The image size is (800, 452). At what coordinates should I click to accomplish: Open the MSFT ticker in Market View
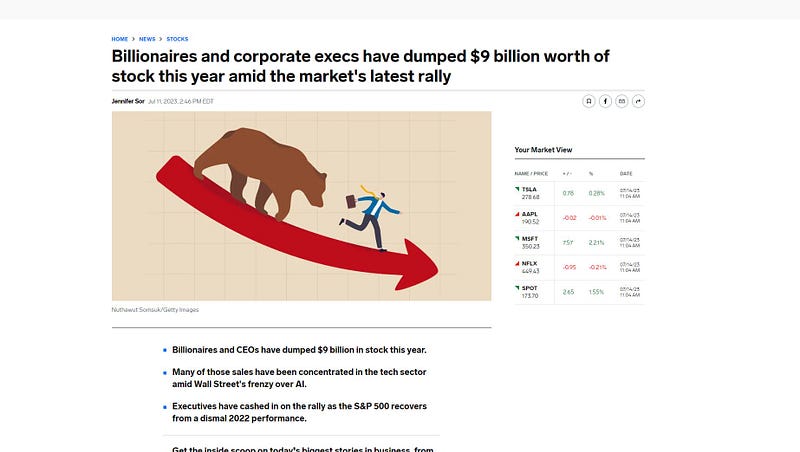click(x=530, y=239)
